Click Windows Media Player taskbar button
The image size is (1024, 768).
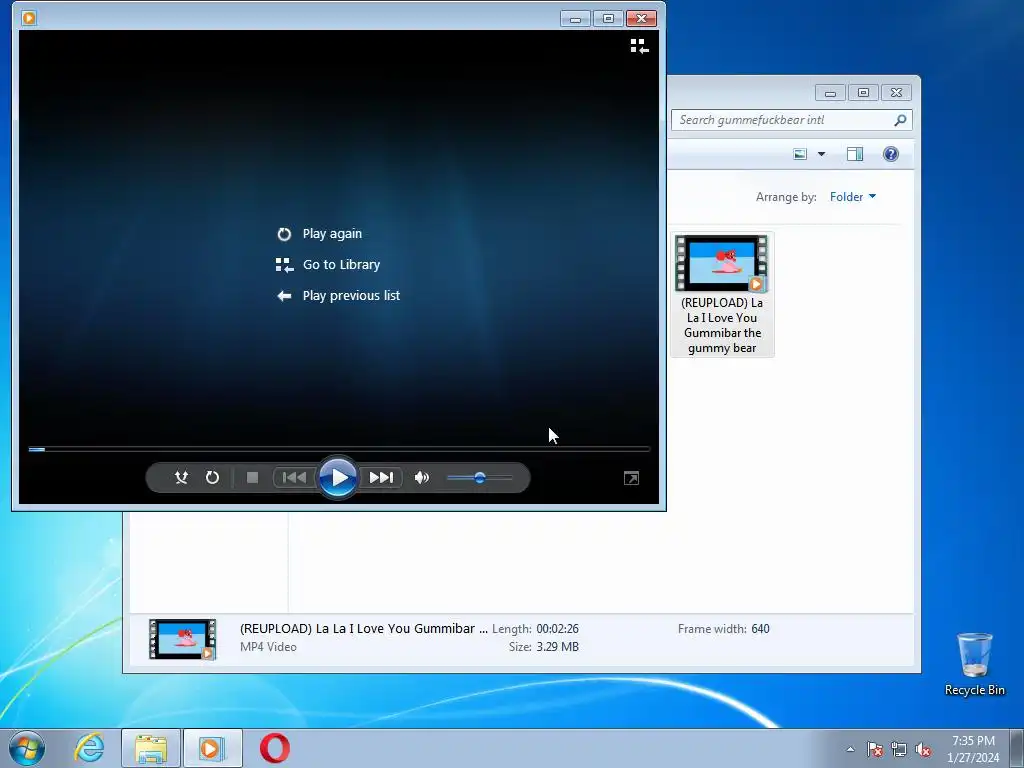click(x=212, y=748)
